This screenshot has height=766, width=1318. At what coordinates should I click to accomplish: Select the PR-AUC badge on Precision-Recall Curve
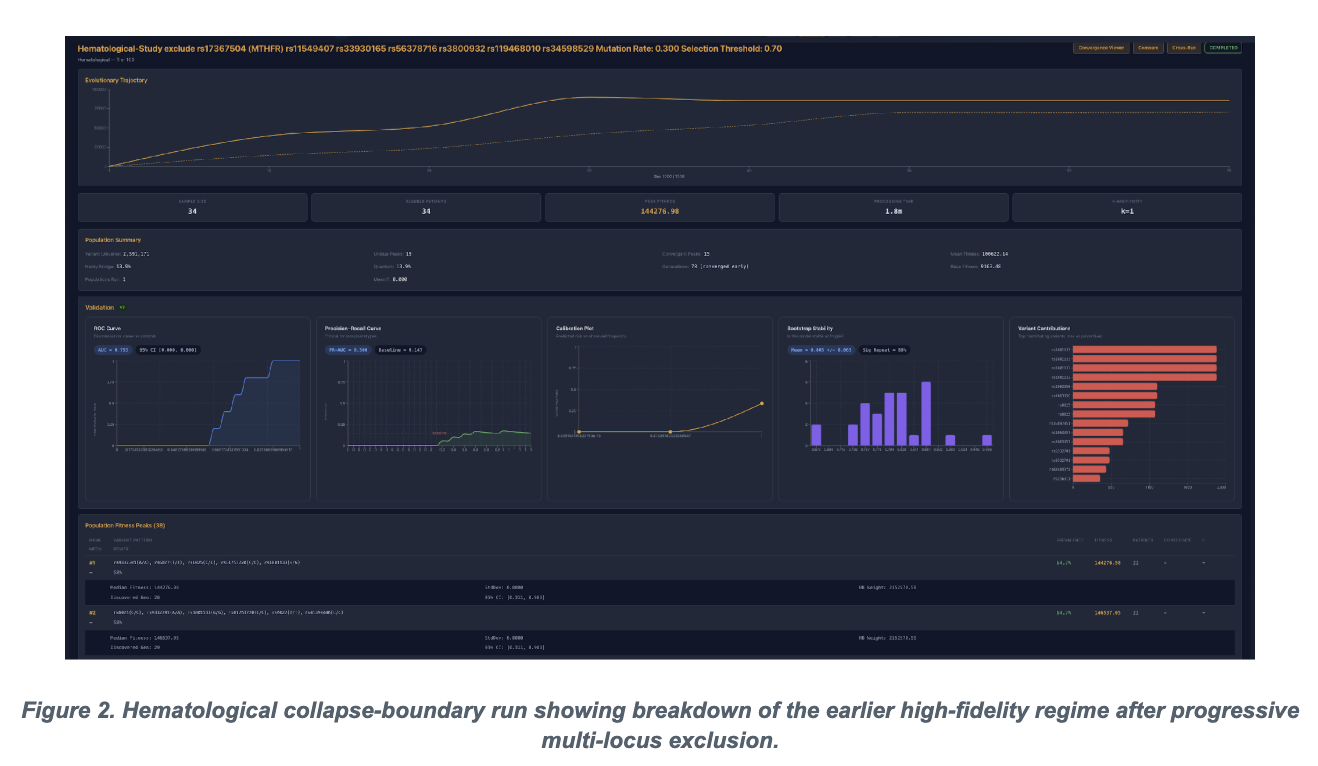[348, 350]
